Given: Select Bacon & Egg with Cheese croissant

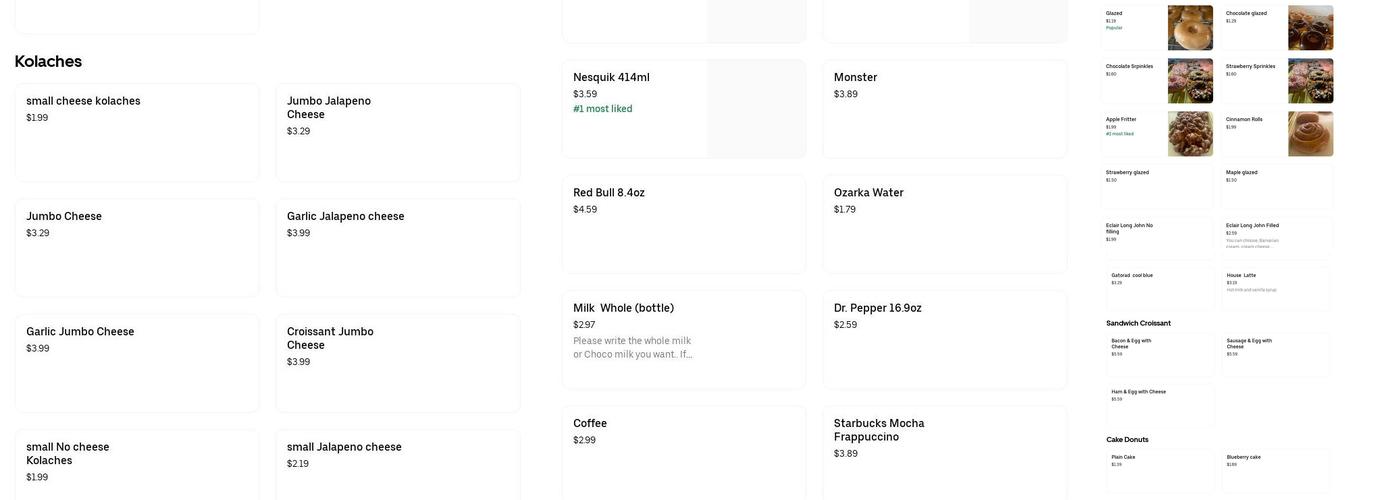Looking at the screenshot, I should click(x=1160, y=354).
